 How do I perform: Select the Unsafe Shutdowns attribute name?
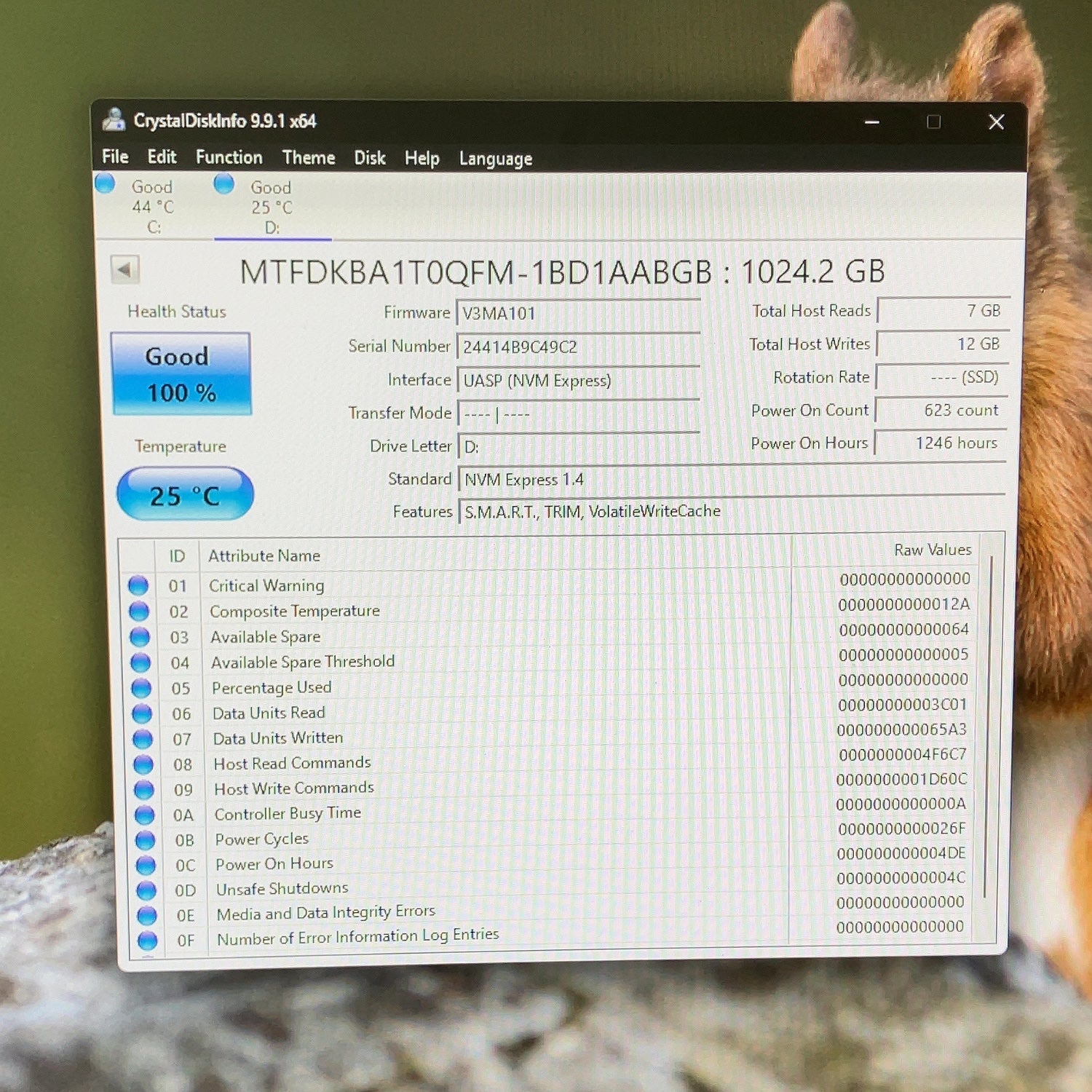[x=282, y=889]
